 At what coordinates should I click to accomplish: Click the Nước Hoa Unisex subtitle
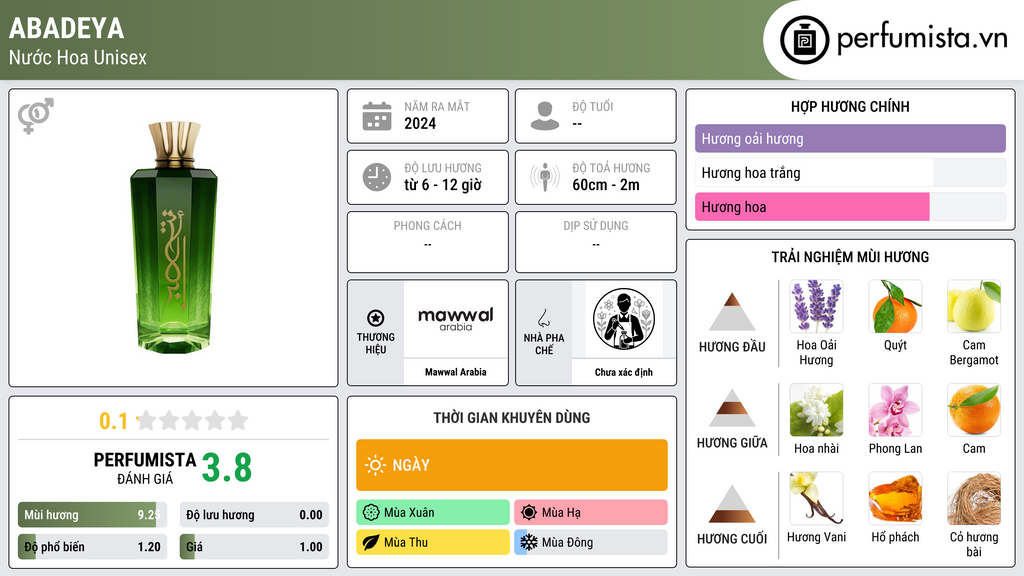click(x=78, y=57)
